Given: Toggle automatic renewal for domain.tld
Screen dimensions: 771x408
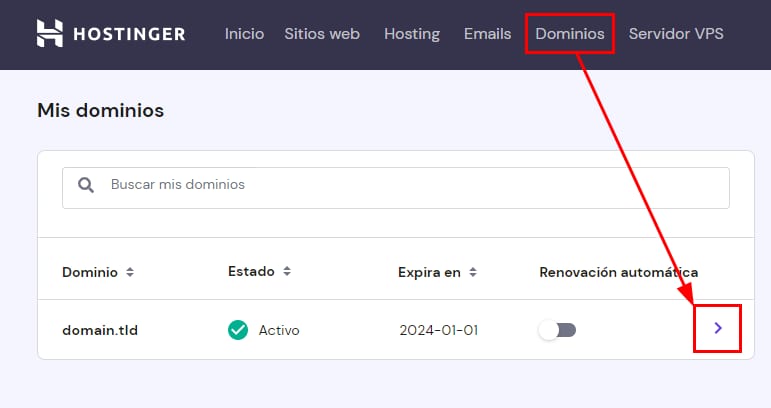Looking at the screenshot, I should (x=558, y=330).
